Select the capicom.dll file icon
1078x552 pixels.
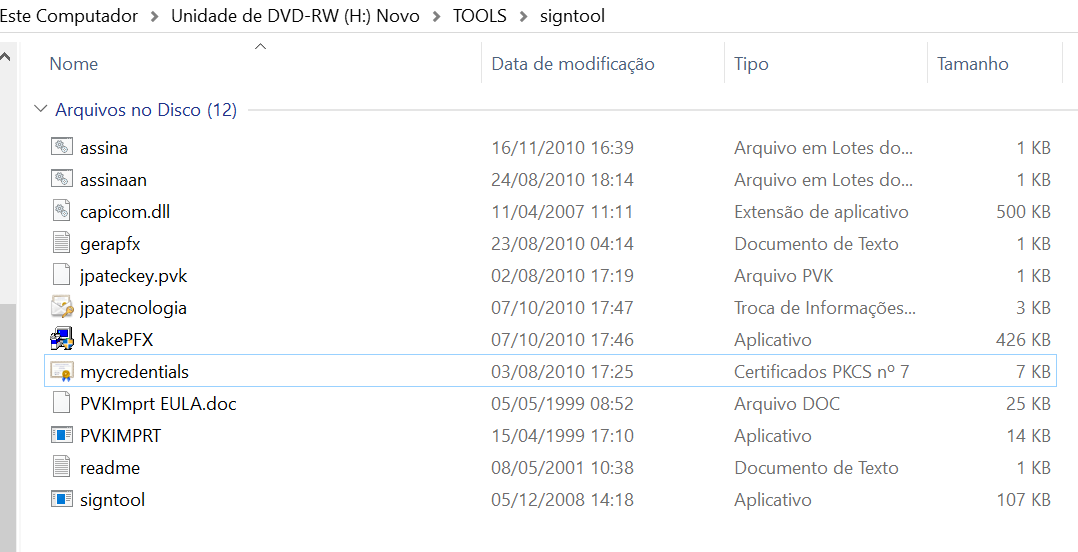[62, 211]
